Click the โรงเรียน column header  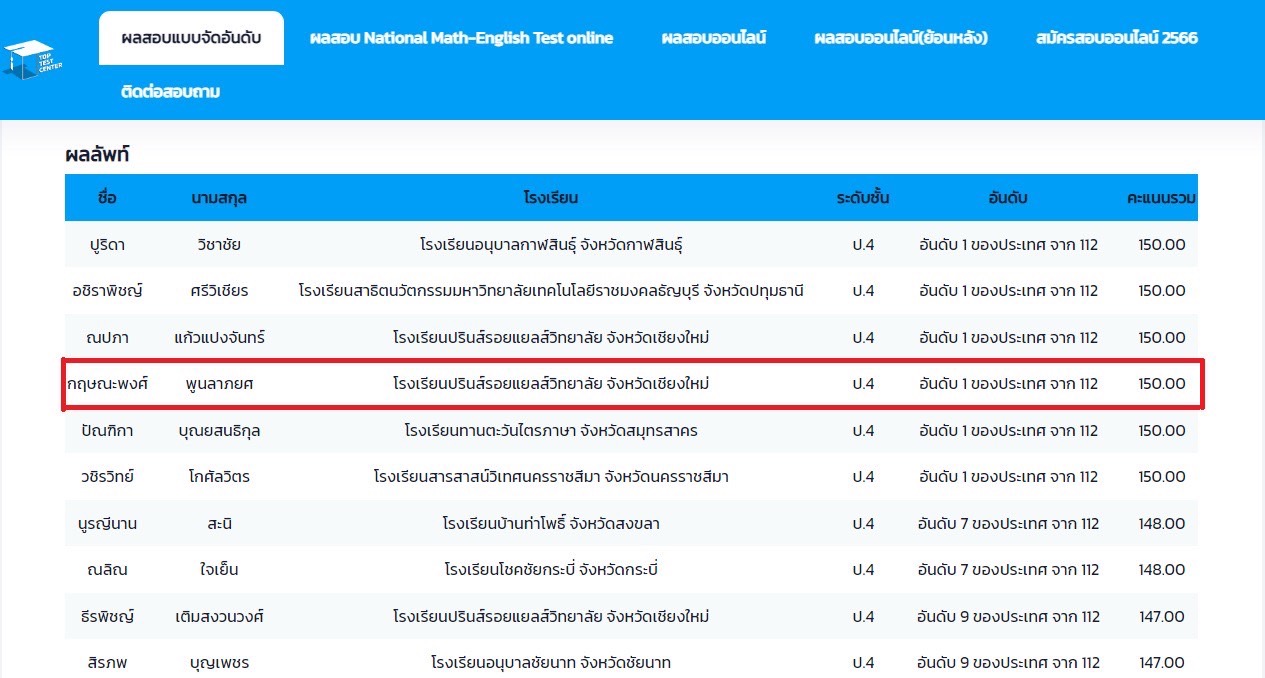pos(551,198)
